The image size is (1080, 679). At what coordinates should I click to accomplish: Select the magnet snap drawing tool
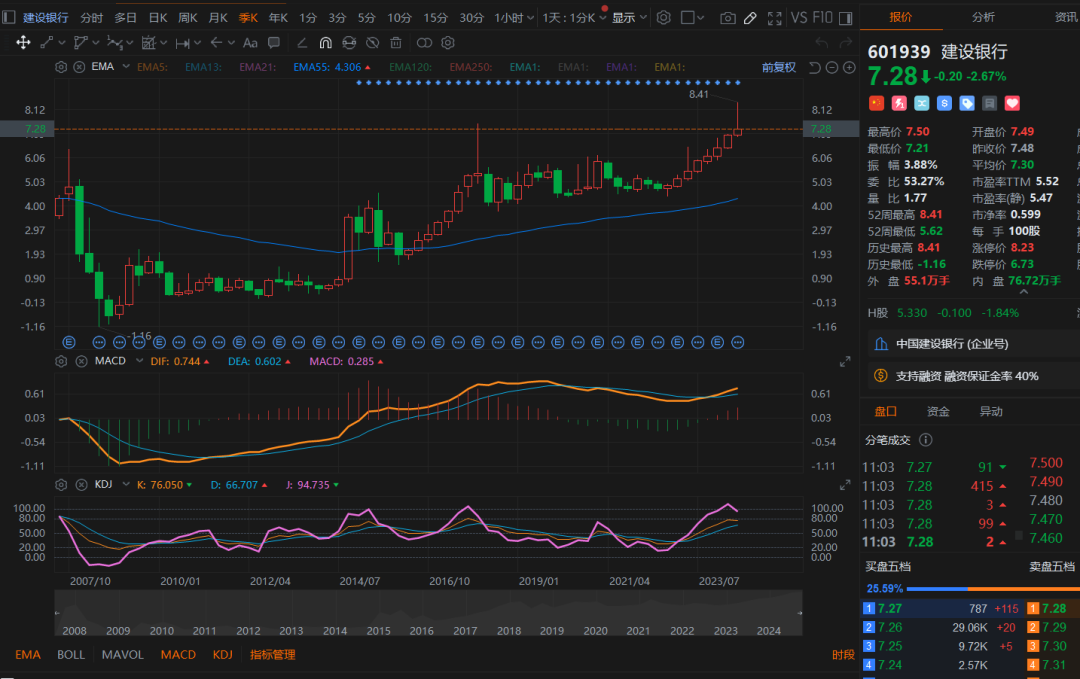(326, 43)
